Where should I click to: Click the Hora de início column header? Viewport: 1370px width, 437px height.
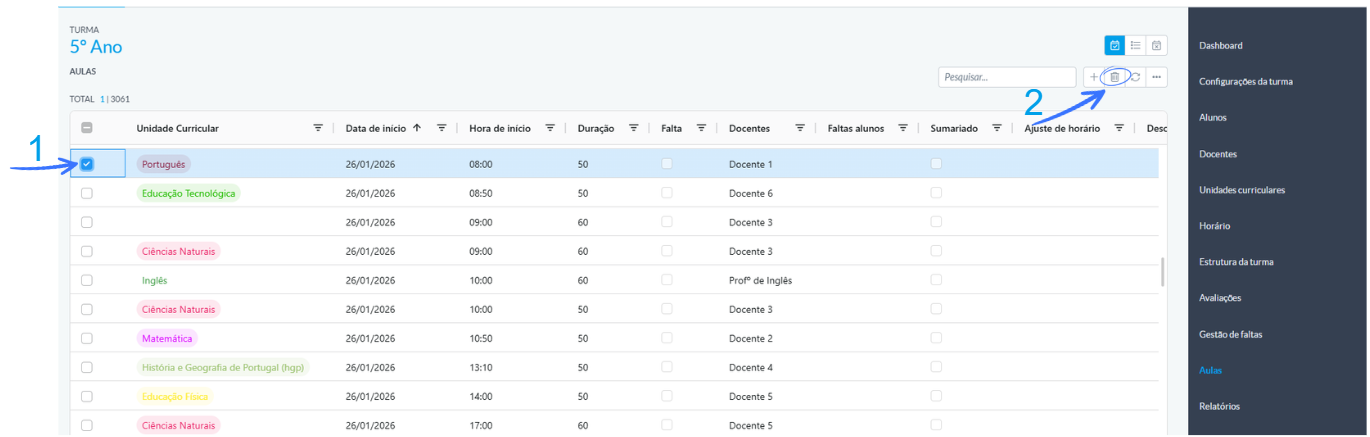(499, 128)
